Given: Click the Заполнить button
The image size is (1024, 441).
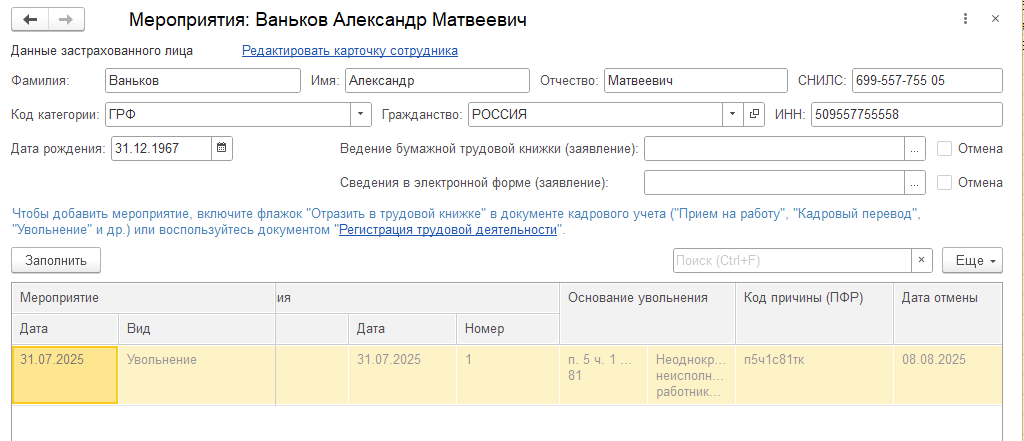Looking at the screenshot, I should coord(56,260).
